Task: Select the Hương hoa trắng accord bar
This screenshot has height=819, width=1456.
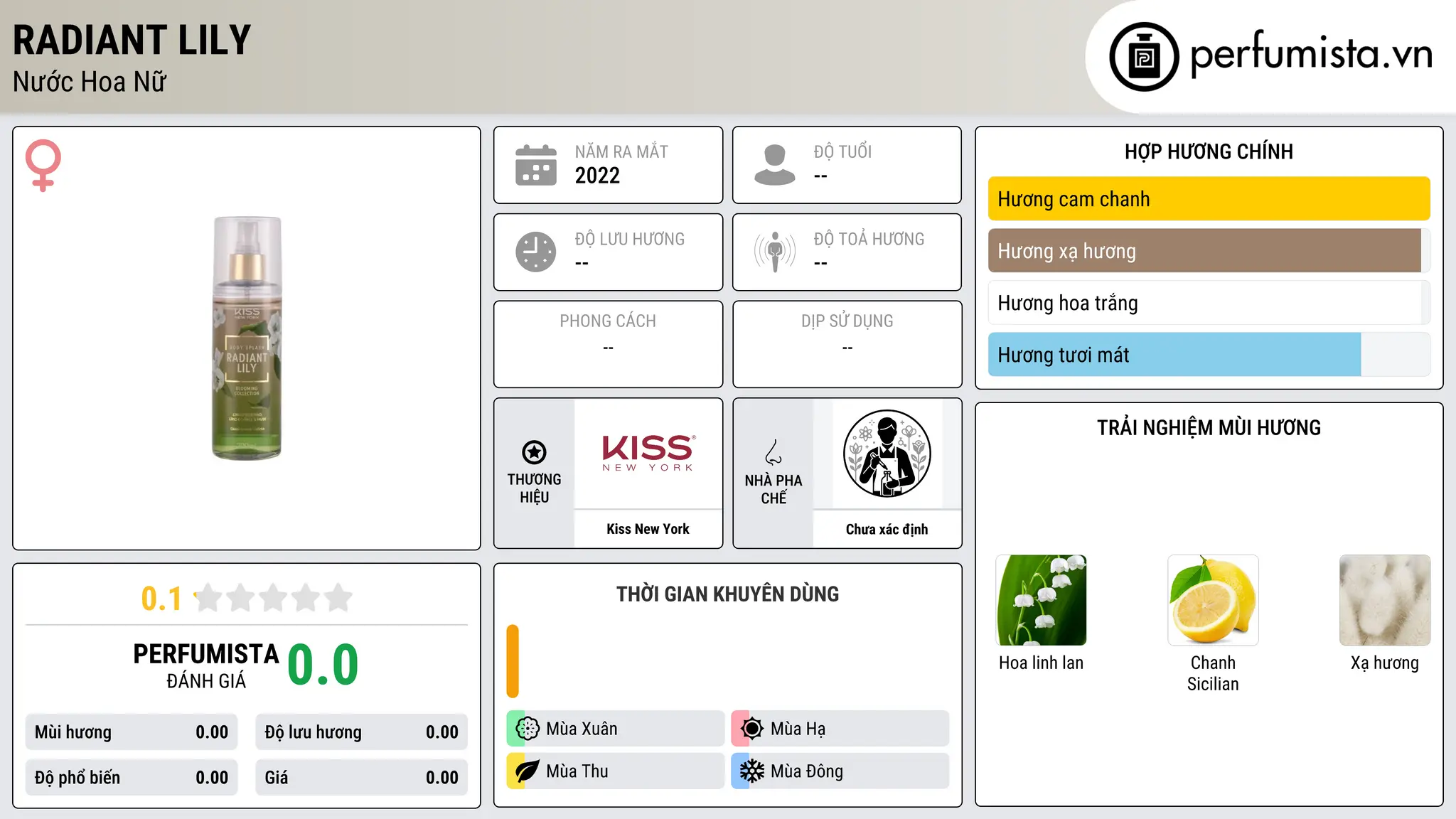Action: tap(1209, 303)
